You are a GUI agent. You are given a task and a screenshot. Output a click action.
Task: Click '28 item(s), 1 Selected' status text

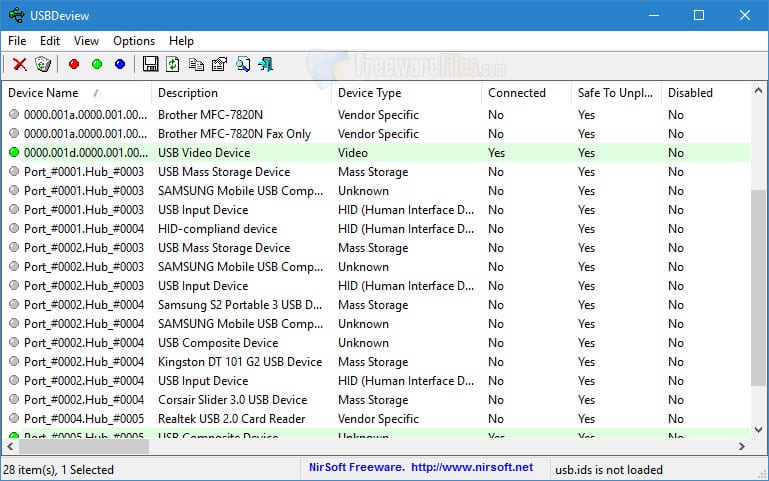[x=58, y=470]
